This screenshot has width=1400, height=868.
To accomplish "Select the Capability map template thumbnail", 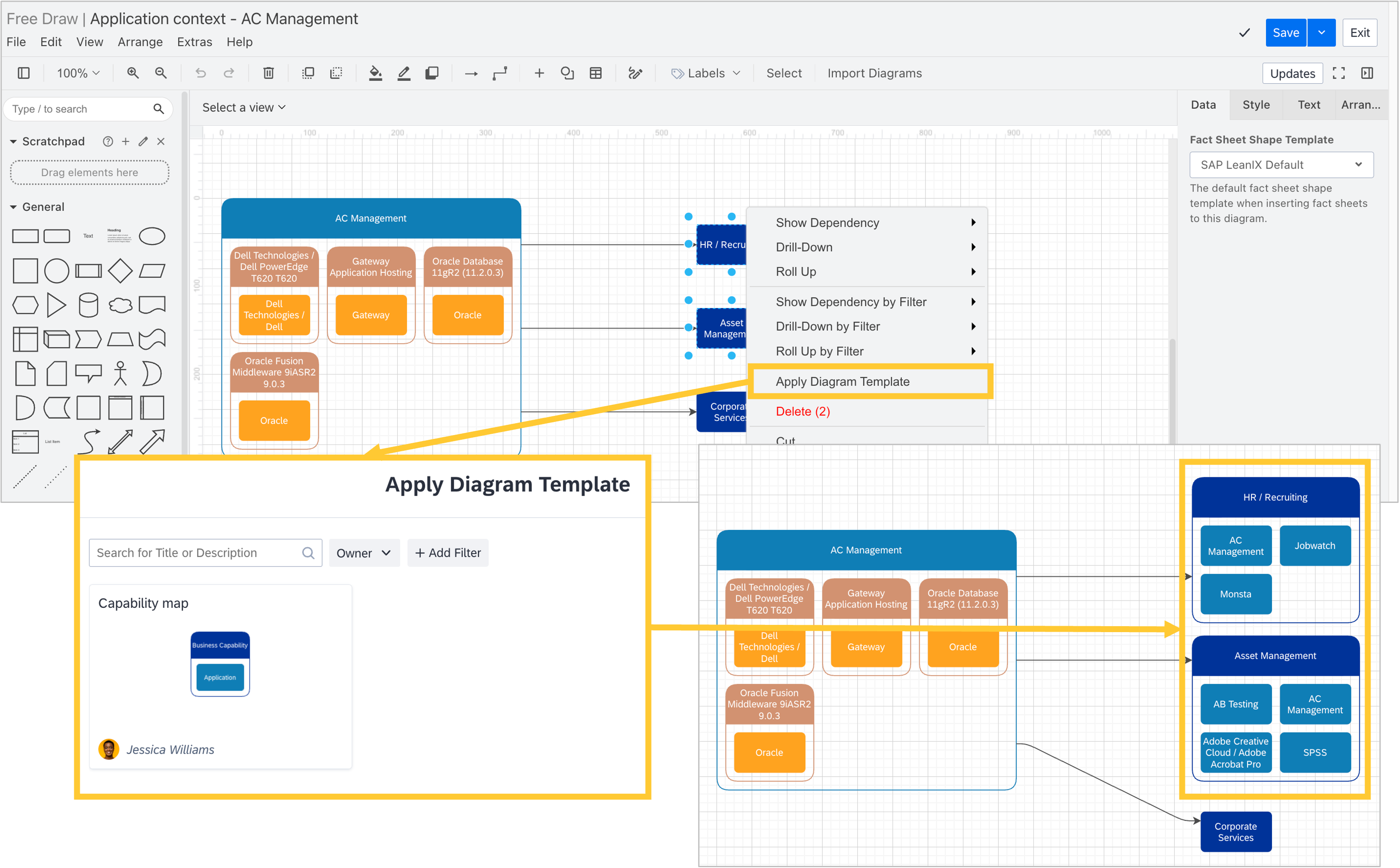I will pyautogui.click(x=220, y=664).
